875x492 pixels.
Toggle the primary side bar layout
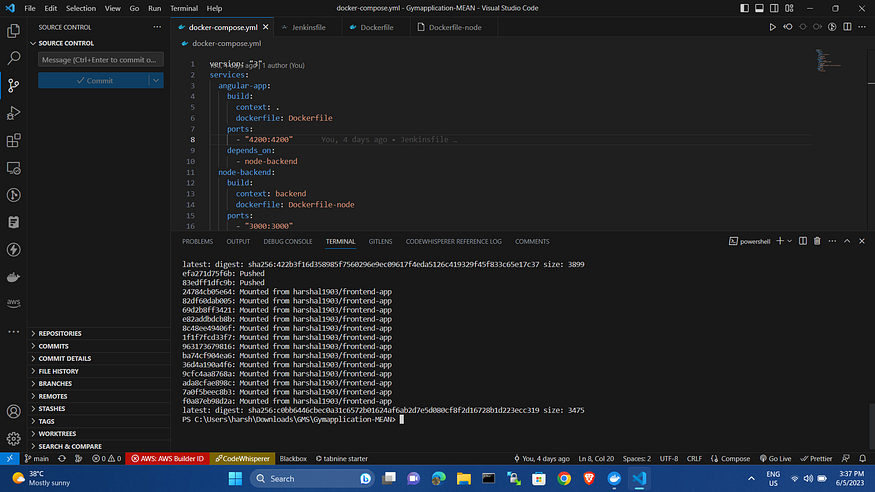[x=744, y=8]
